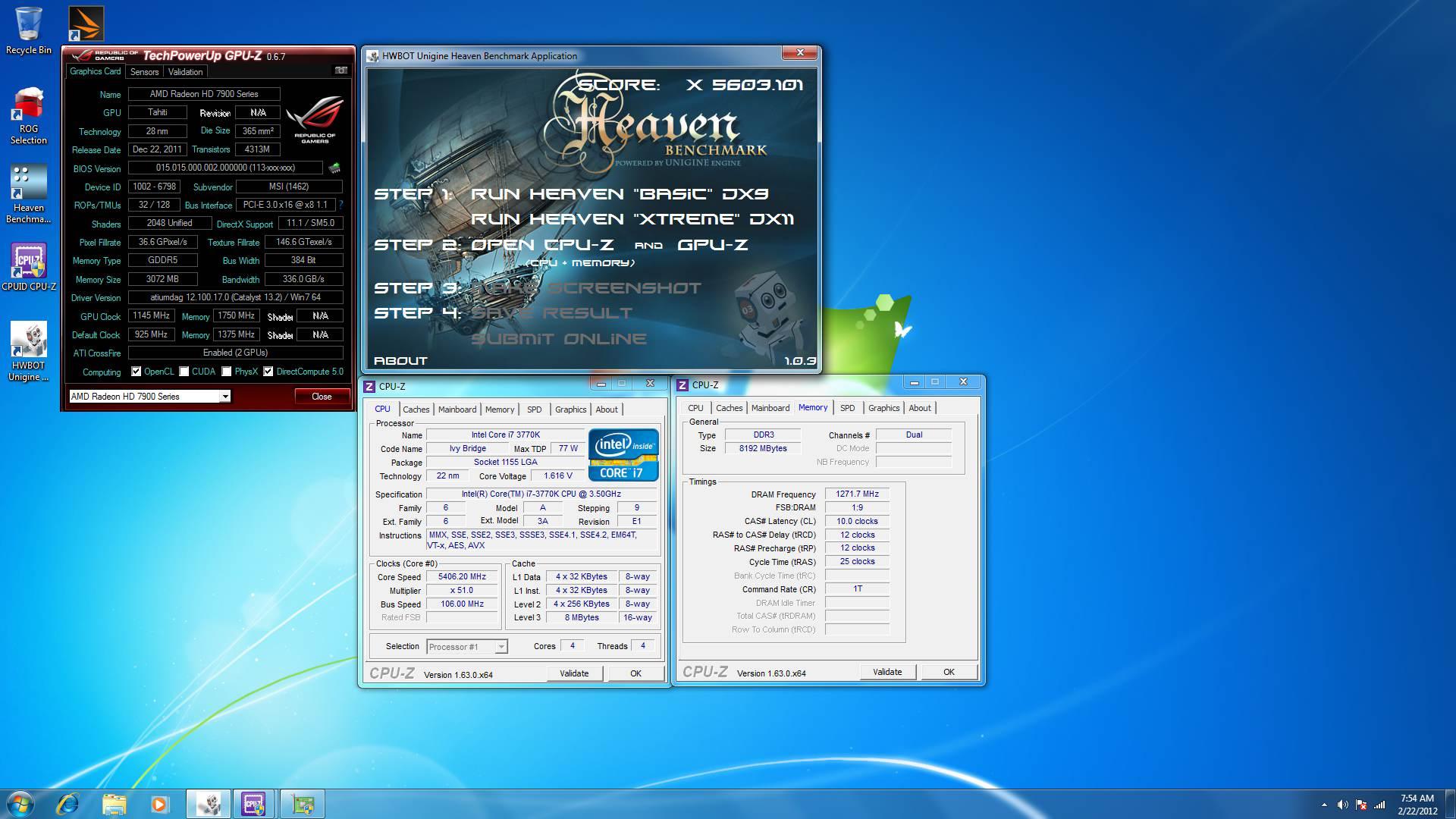Image resolution: width=1456 pixels, height=819 pixels.
Task: Launch HWBOT Unigine desktop shortcut
Action: 29,352
